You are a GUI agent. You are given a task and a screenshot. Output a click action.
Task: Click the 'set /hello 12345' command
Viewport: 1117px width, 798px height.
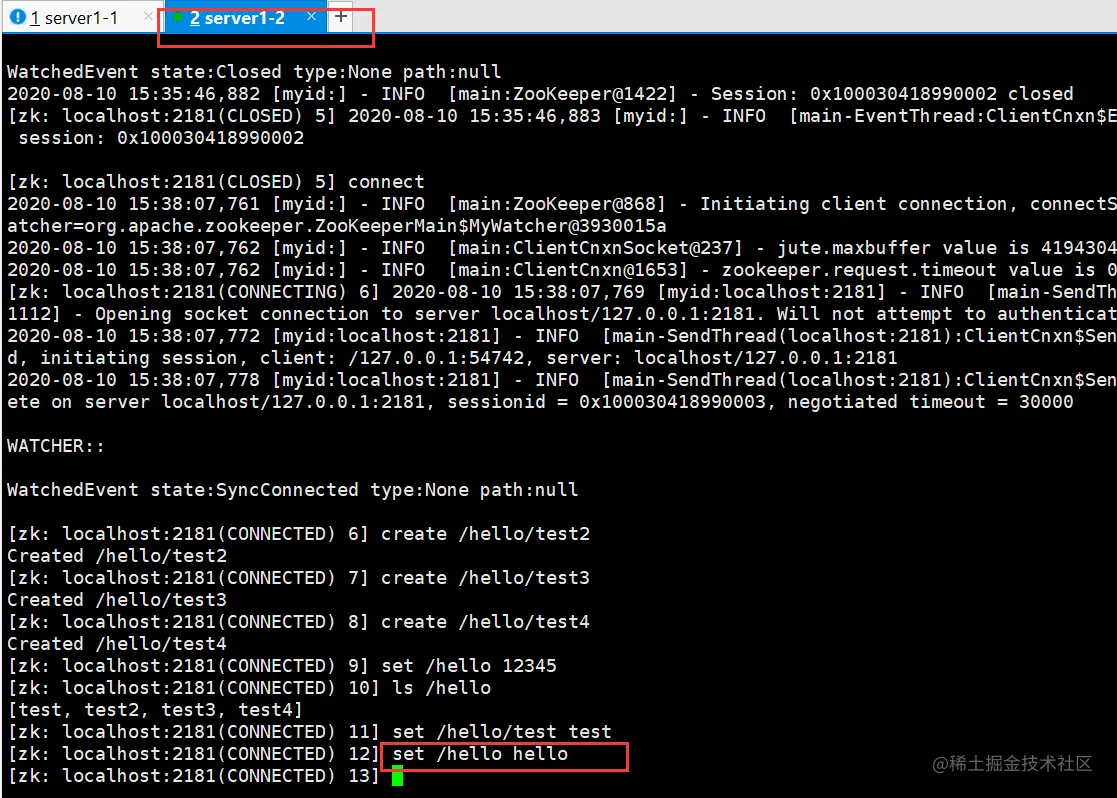tap(469, 666)
